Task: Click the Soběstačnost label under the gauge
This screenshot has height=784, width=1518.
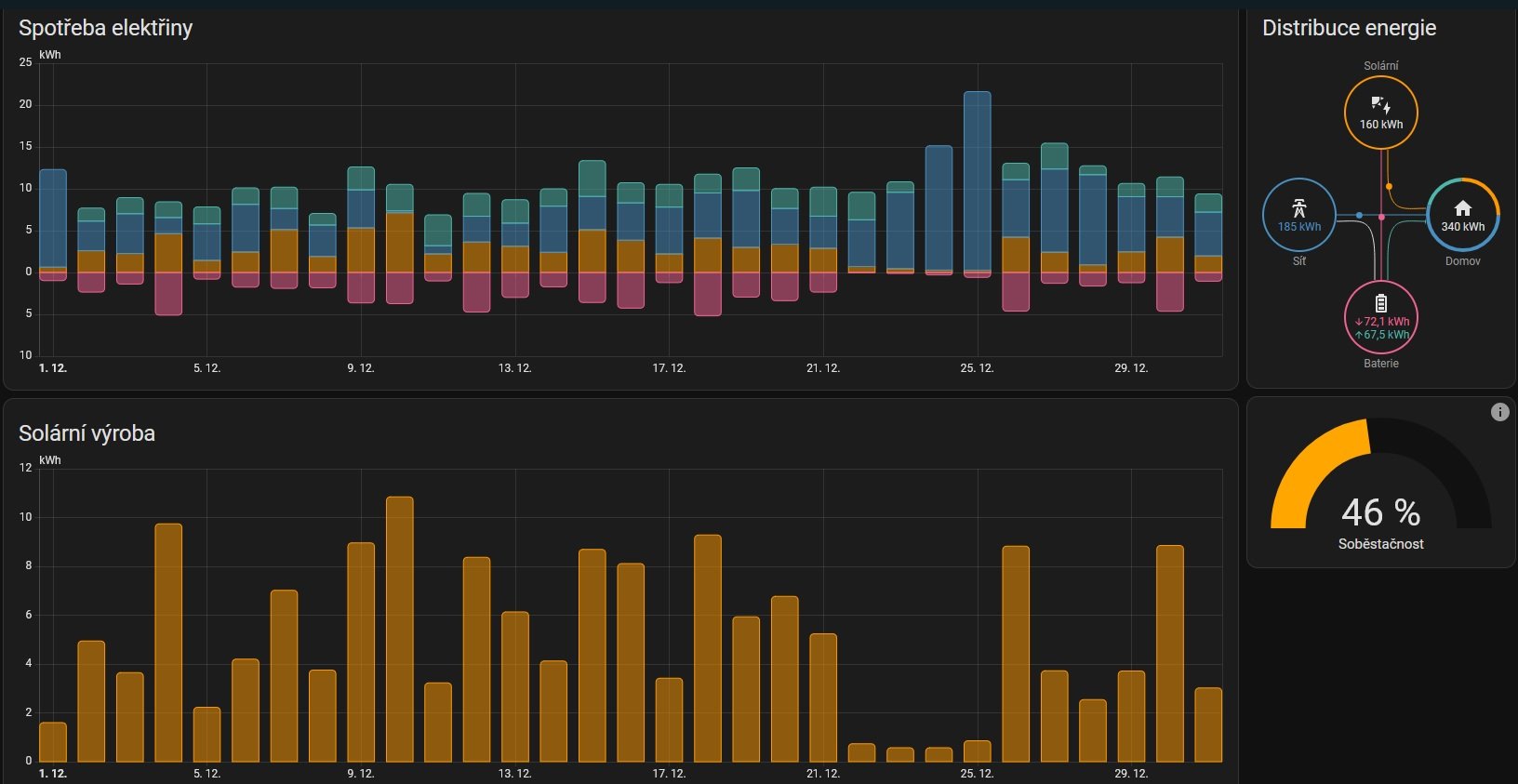Action: [1380, 544]
